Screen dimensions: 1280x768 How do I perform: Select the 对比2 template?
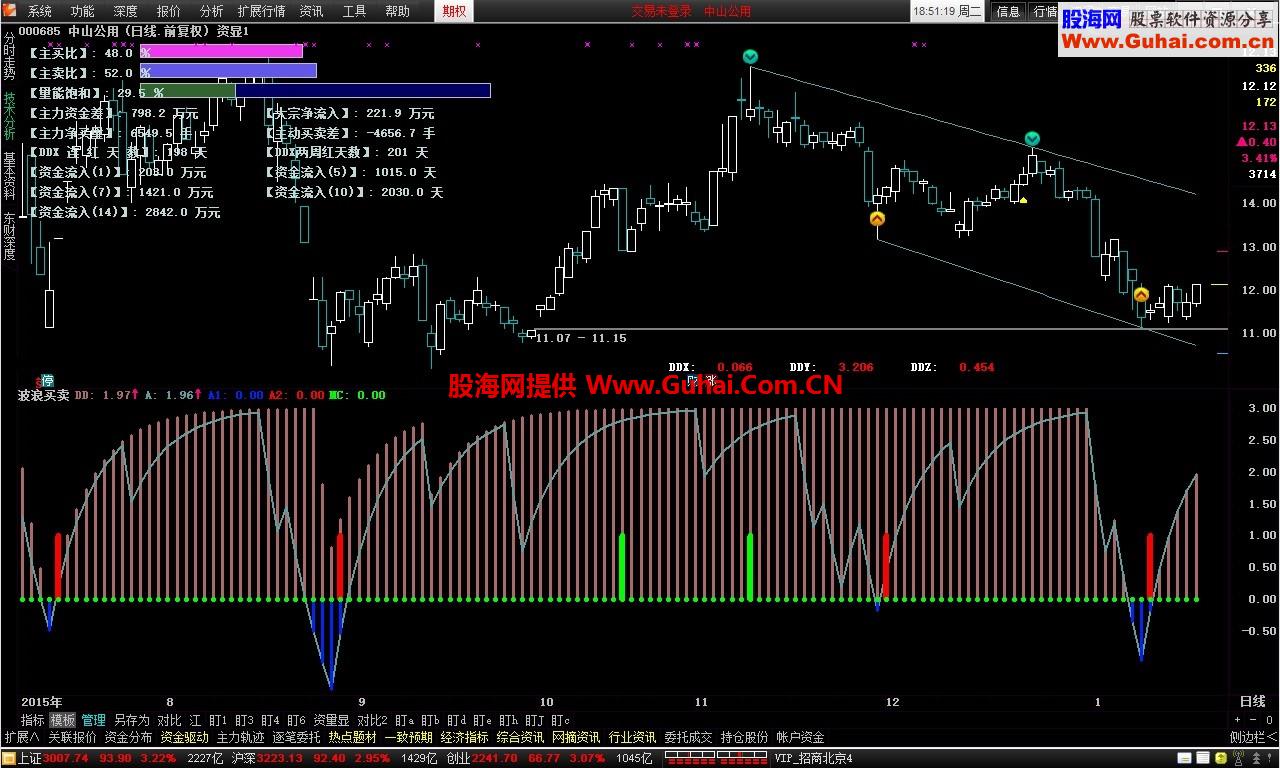pyautogui.click(x=372, y=720)
